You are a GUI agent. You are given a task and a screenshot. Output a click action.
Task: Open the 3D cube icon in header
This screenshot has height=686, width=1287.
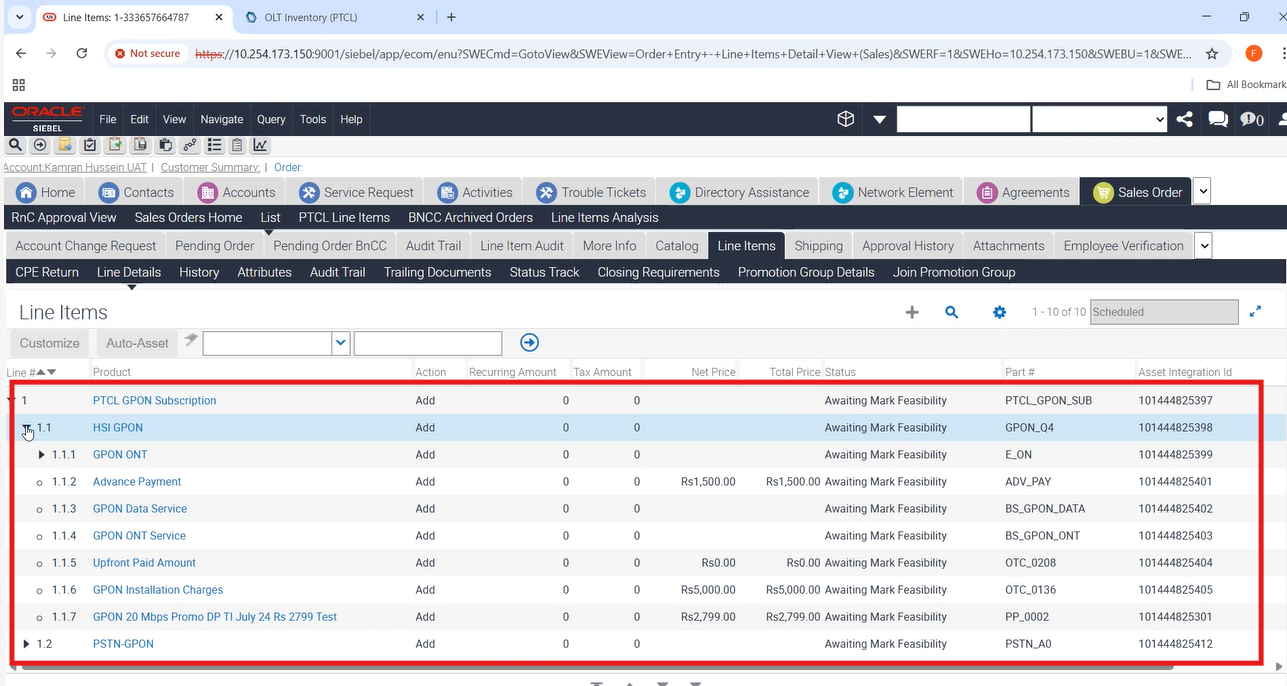(x=846, y=119)
